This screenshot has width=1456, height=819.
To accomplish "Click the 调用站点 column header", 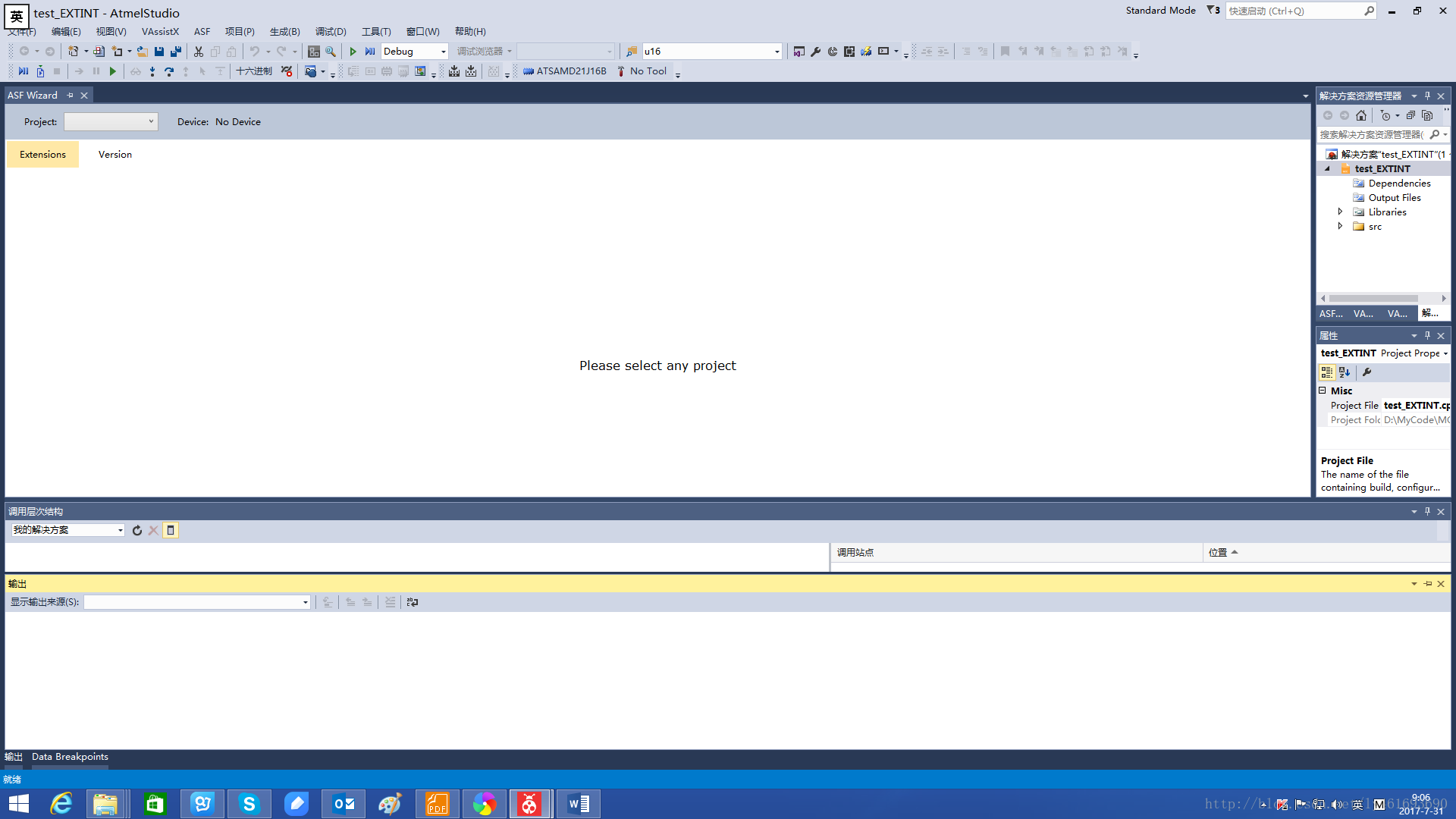I will (x=1017, y=553).
